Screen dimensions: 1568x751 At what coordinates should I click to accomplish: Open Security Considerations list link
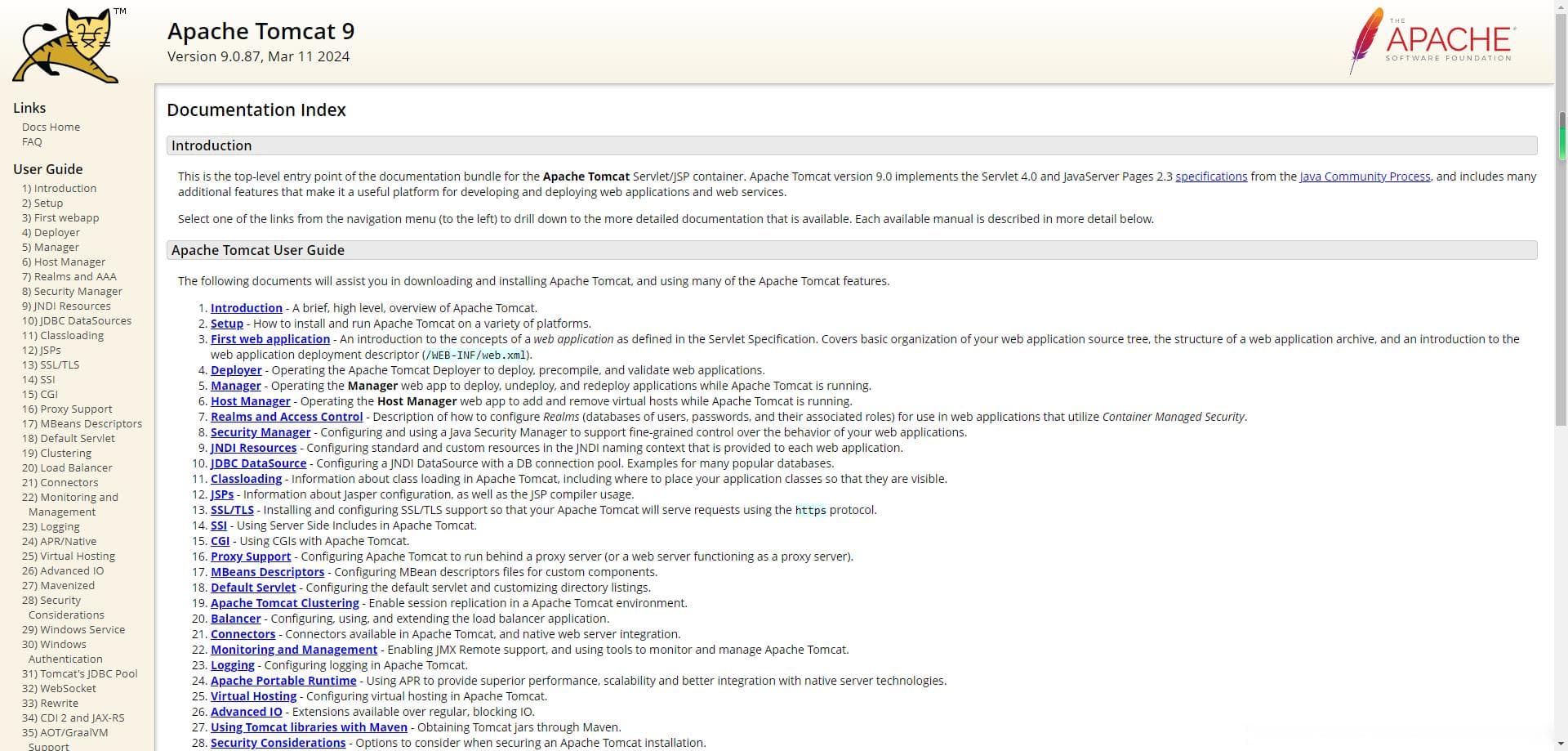point(278,743)
